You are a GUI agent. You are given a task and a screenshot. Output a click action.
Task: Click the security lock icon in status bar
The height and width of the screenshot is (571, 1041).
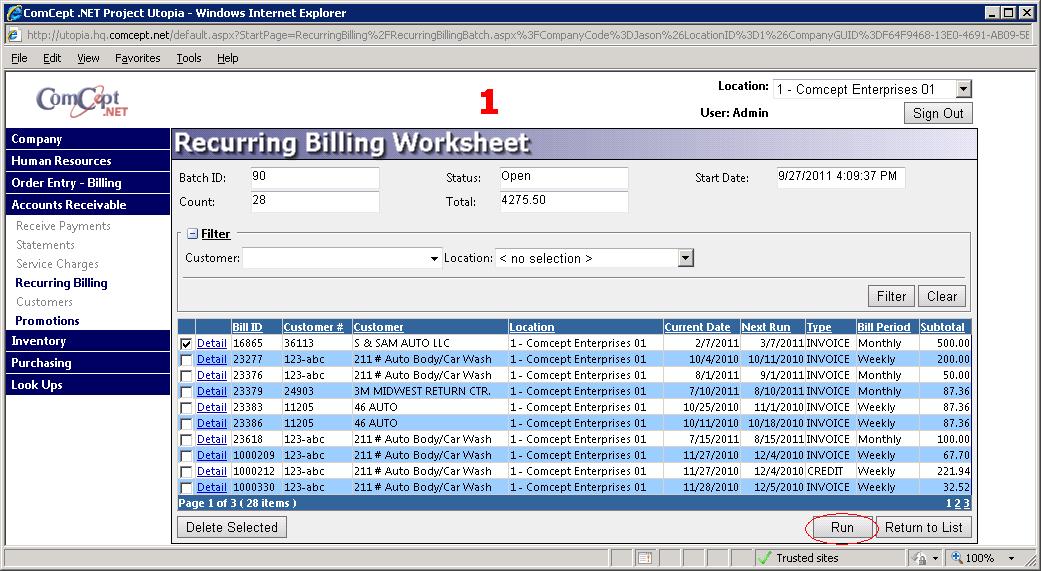point(919,558)
